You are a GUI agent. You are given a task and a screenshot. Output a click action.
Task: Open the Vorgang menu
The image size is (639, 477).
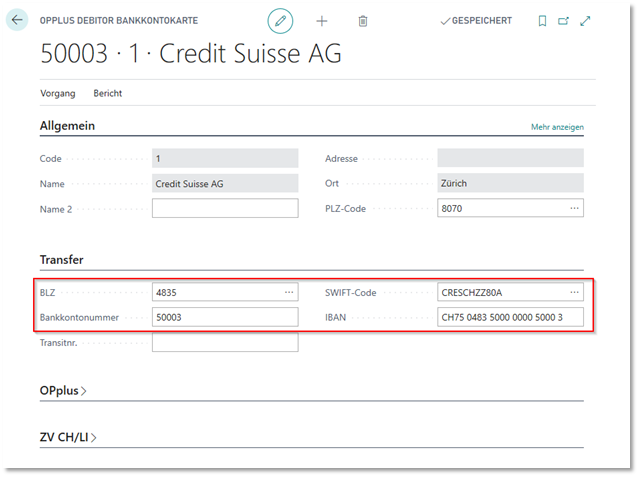(x=58, y=93)
